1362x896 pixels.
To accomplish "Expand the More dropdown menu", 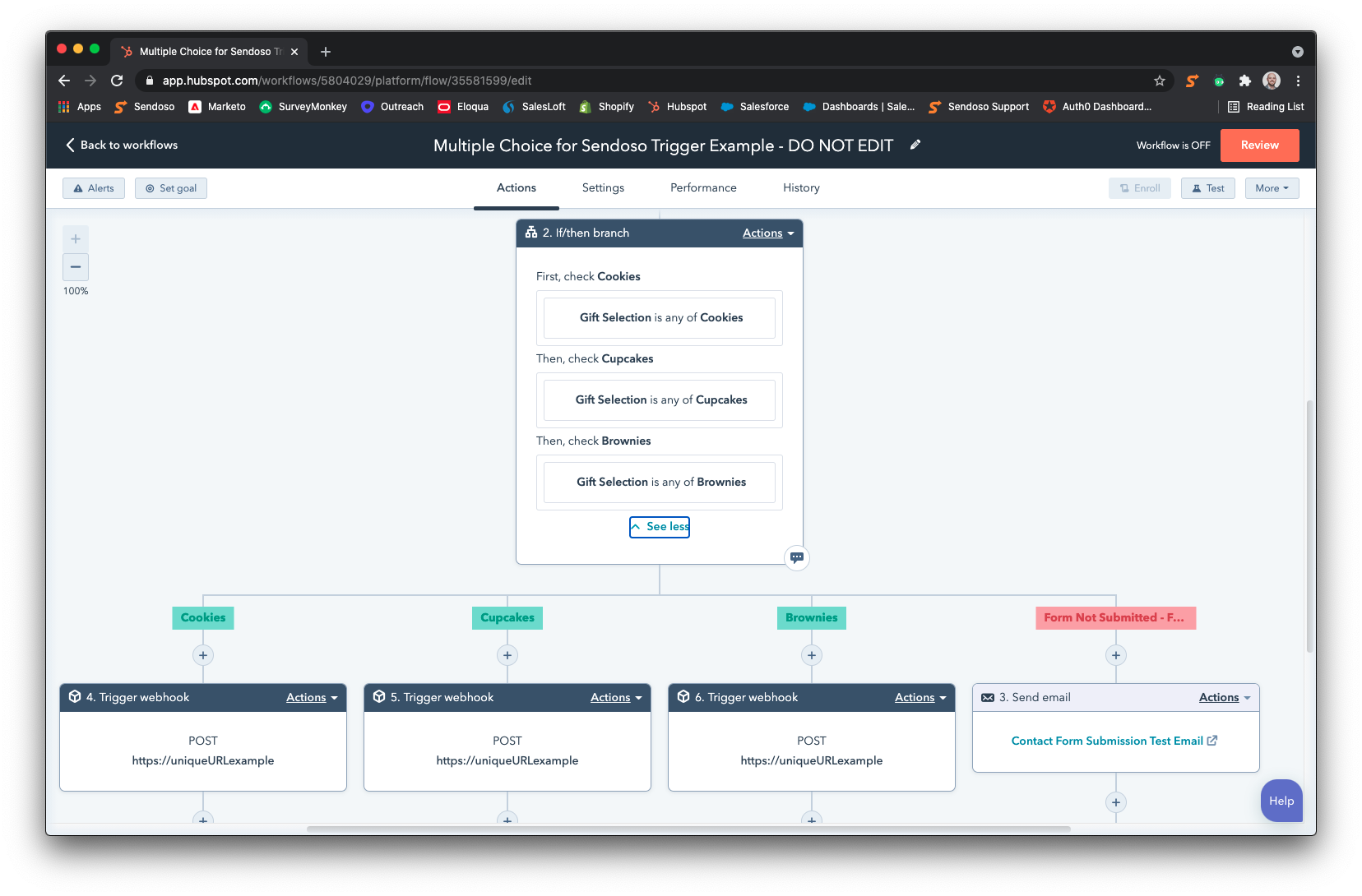I will 1272,188.
